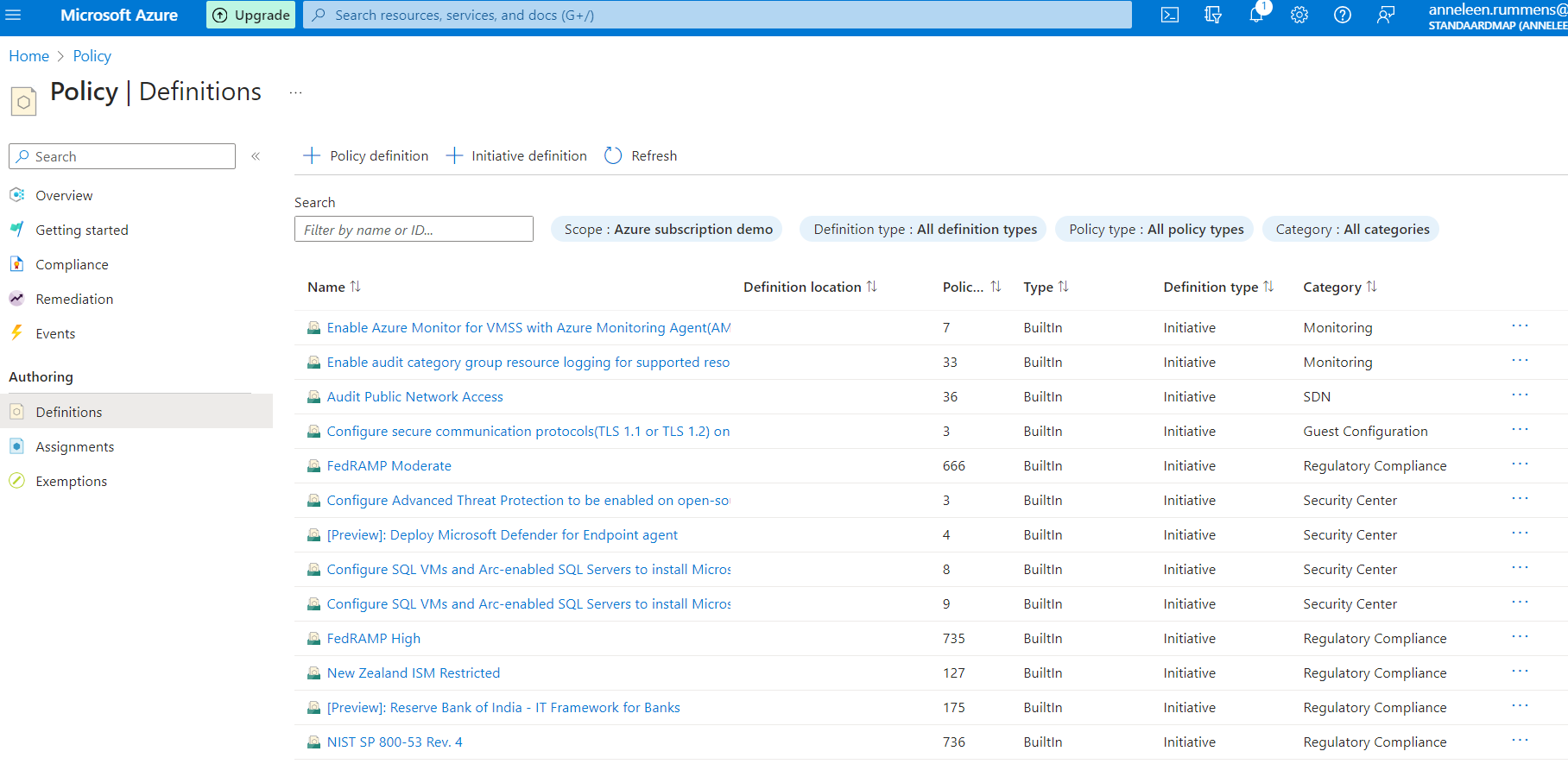Open Exemptions in the sidebar
Screen dimensions: 1568x764
(x=71, y=482)
